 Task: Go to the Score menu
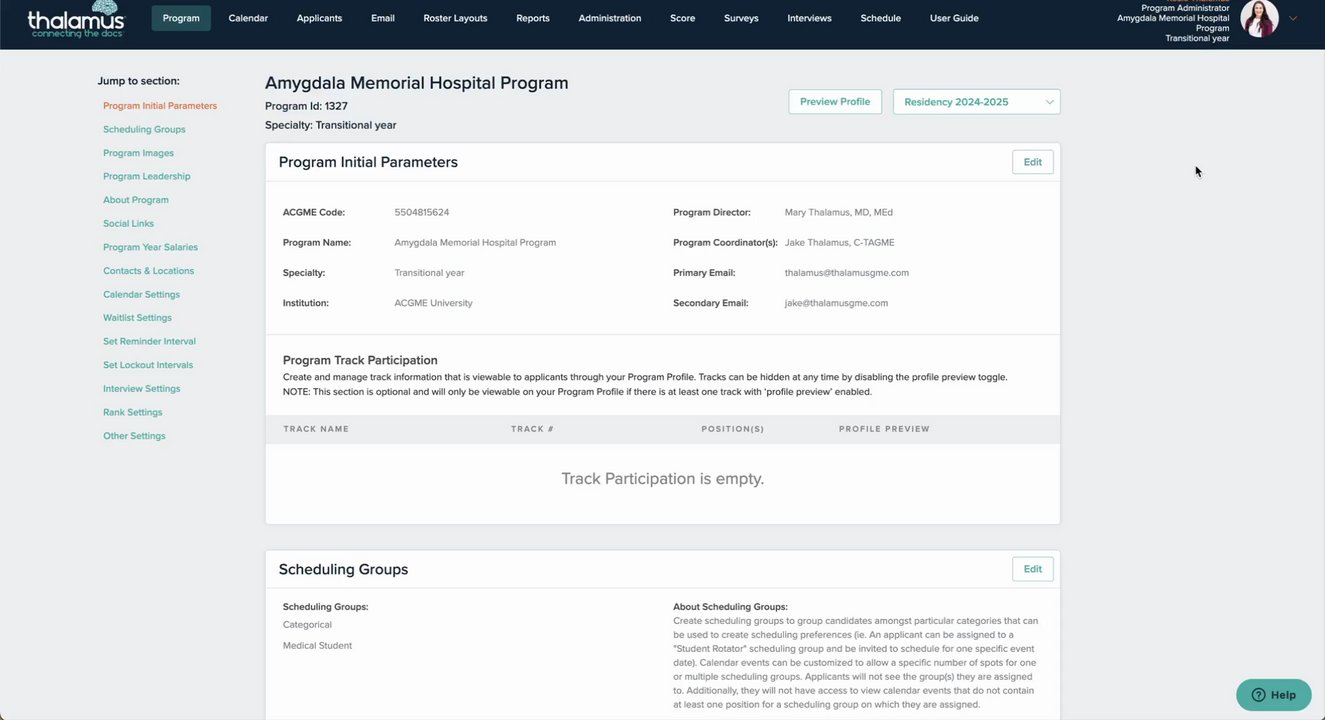683,18
